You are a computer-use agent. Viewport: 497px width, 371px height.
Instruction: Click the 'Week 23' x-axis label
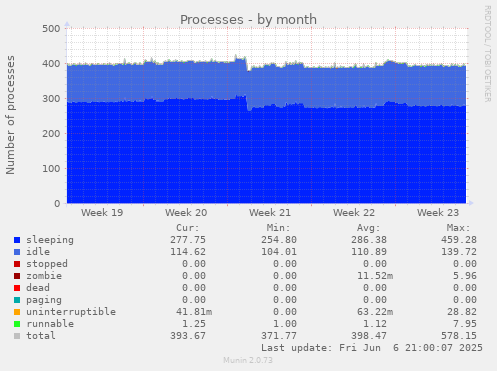point(438,213)
